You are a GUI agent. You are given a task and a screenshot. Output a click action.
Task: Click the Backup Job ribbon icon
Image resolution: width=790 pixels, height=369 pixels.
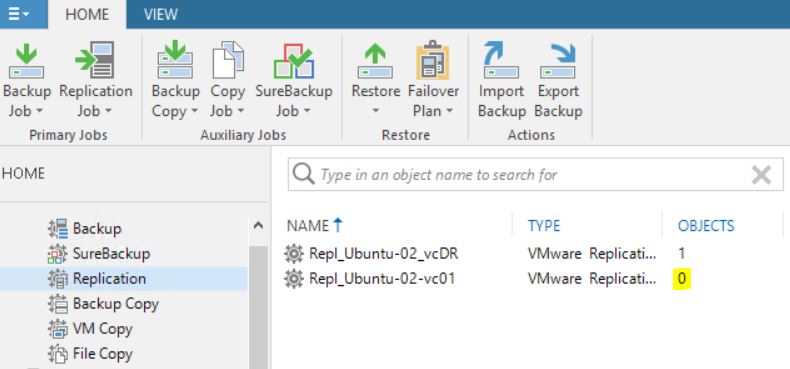pyautogui.click(x=26, y=60)
